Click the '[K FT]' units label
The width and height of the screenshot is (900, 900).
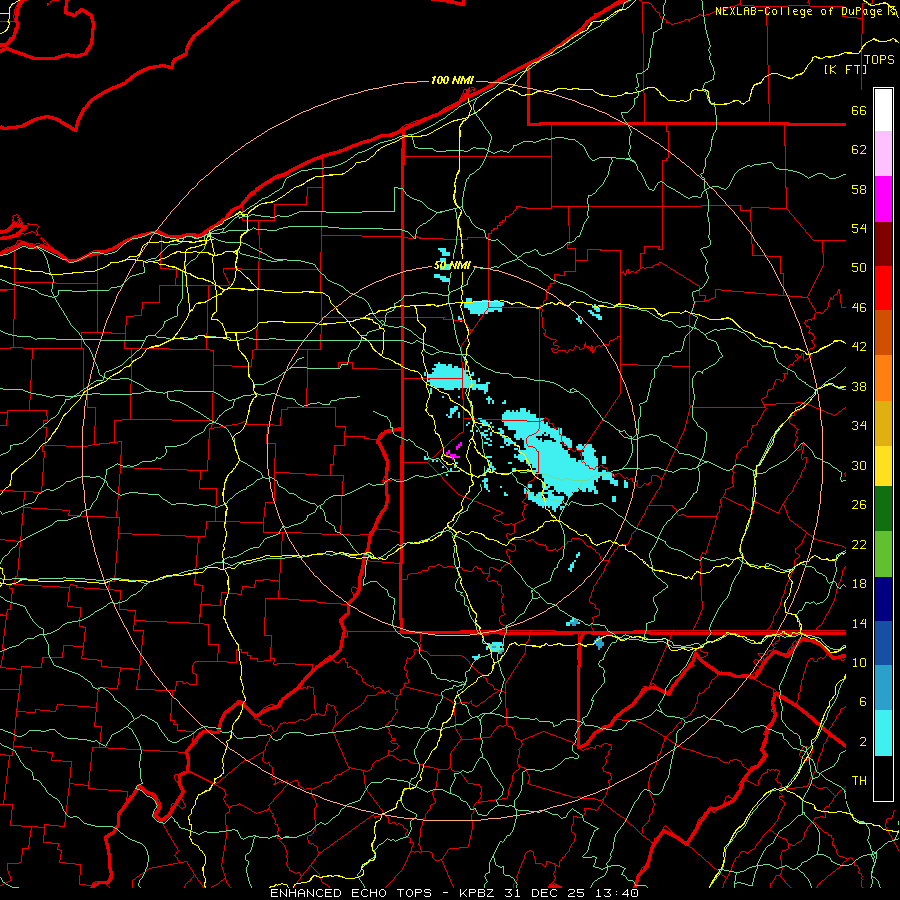845,69
